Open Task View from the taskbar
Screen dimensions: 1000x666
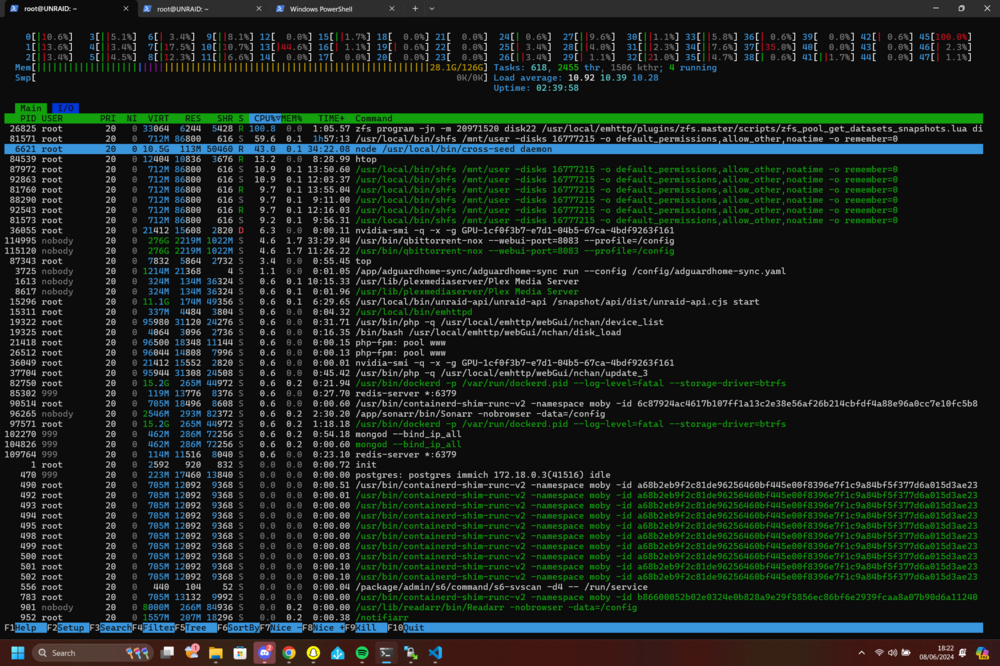(167, 653)
